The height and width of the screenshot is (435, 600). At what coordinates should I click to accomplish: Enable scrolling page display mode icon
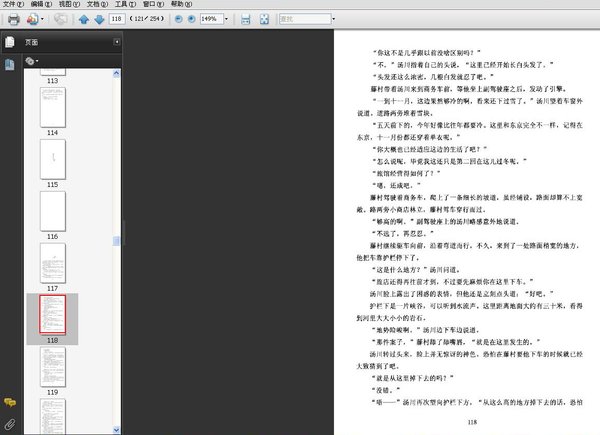(243, 19)
